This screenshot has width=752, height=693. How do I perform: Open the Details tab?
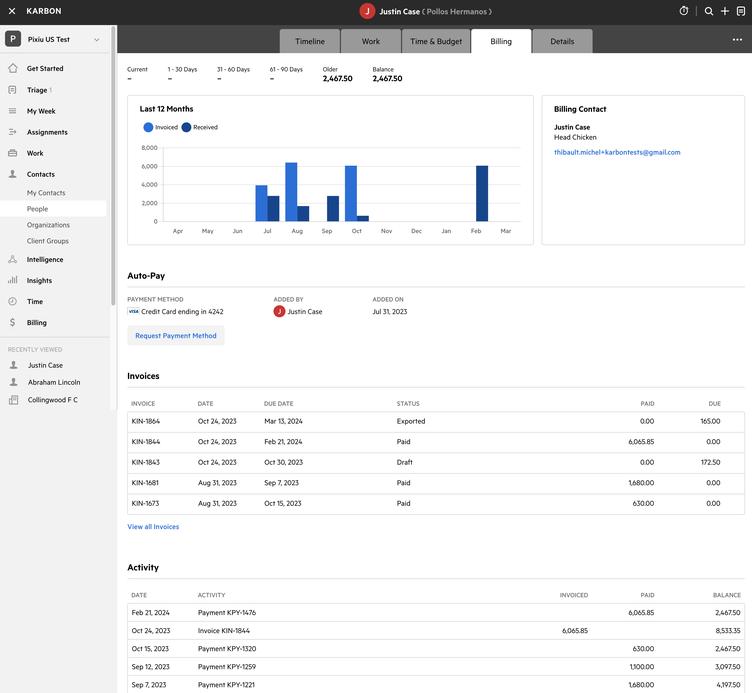tap(562, 41)
